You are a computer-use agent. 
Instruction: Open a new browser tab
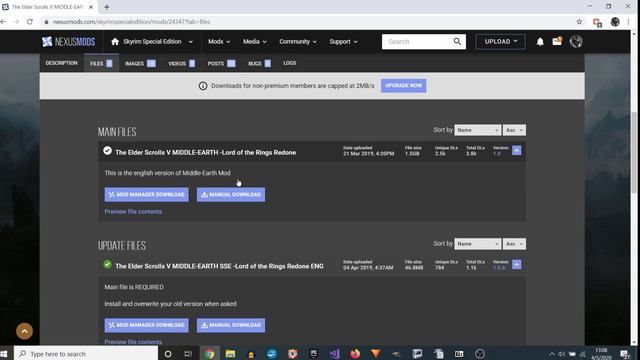point(107,7)
